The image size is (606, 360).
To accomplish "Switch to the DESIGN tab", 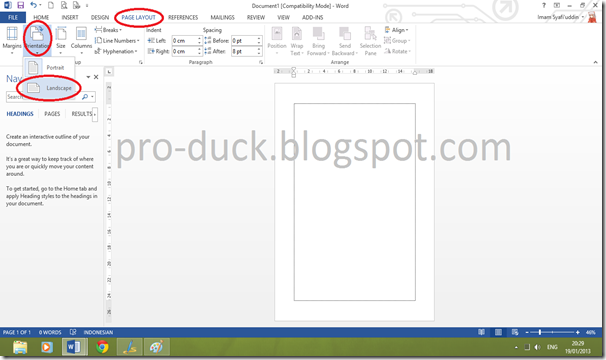I will pos(100,17).
